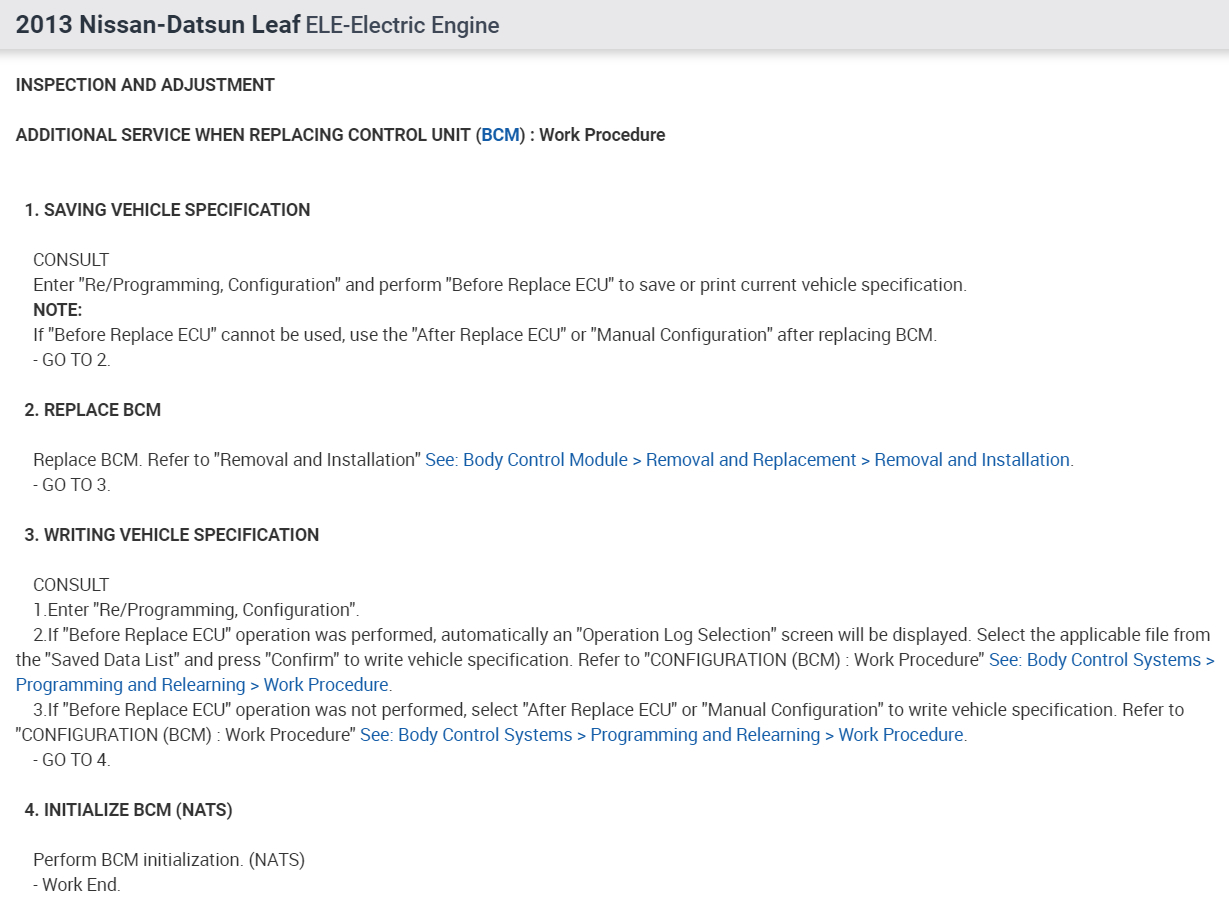1229x905 pixels.
Task: Click the "2013 Nissan-Datsun Leaf" page title
Action: 158,25
